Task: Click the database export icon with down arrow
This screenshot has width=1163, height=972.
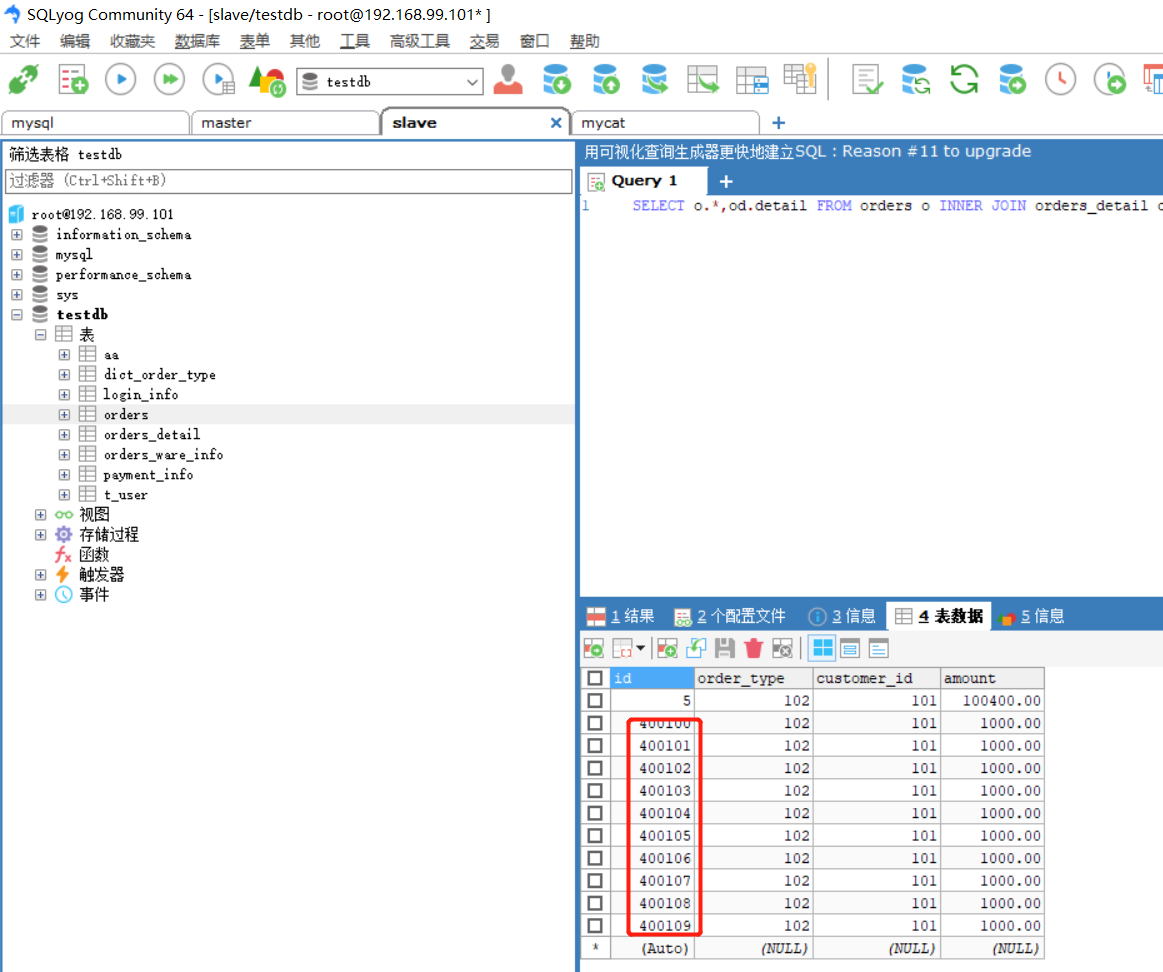Action: (556, 79)
